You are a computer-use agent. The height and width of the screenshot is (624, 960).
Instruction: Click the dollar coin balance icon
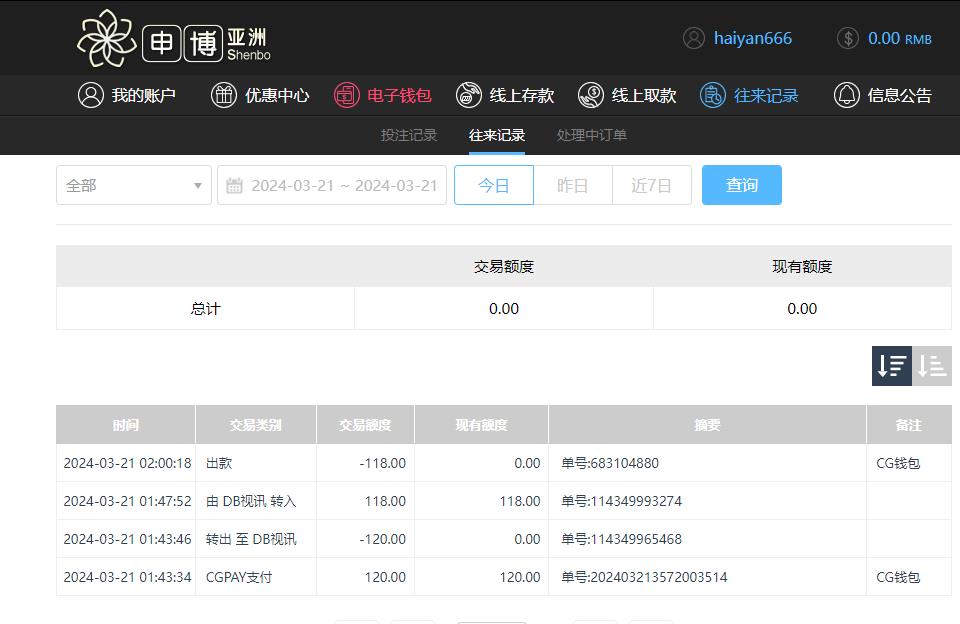pyautogui.click(x=847, y=38)
